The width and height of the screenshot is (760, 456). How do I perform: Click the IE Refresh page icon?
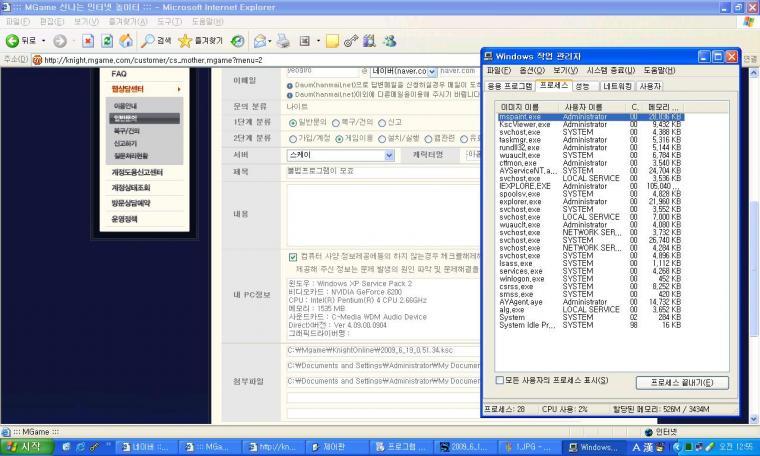tap(107, 41)
